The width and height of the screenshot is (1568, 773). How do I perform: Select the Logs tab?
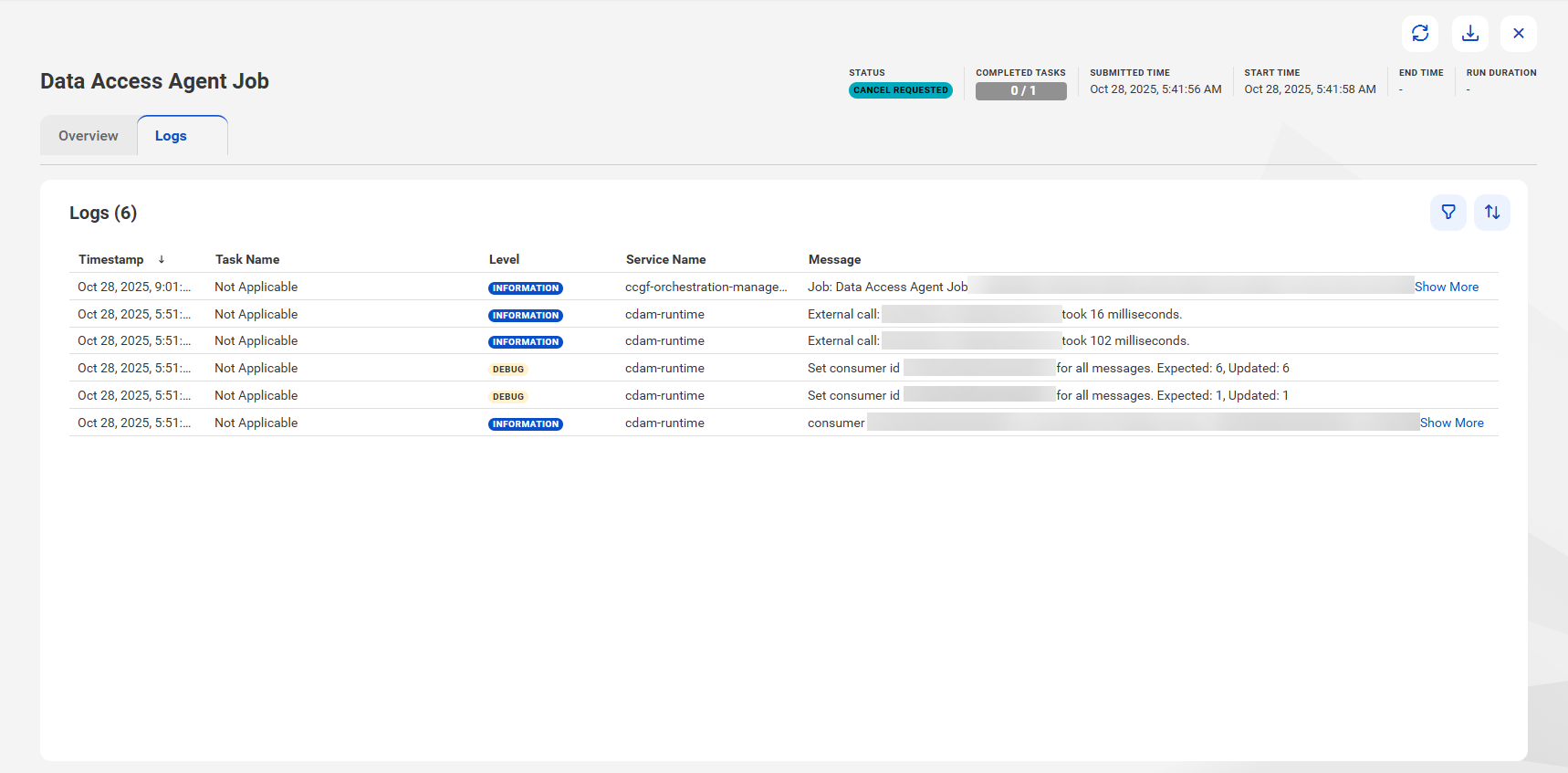click(x=183, y=136)
